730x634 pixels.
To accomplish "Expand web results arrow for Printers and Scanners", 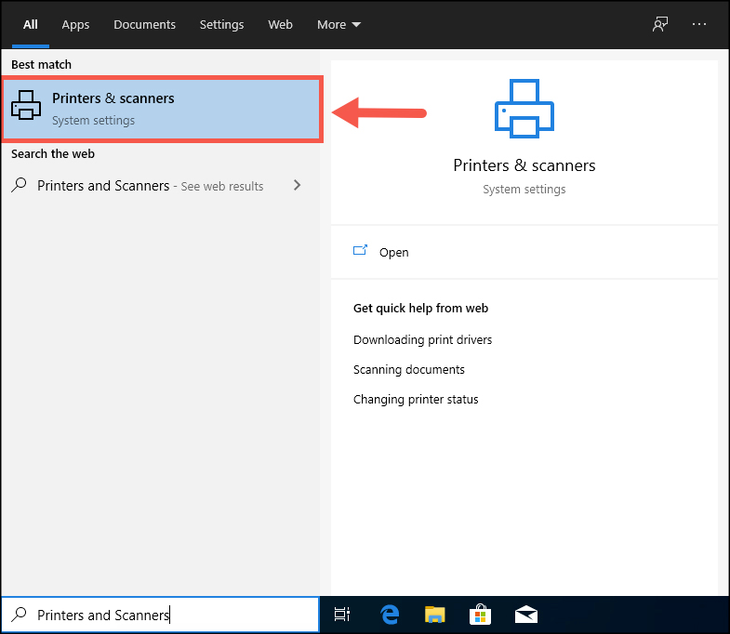I will 297,185.
